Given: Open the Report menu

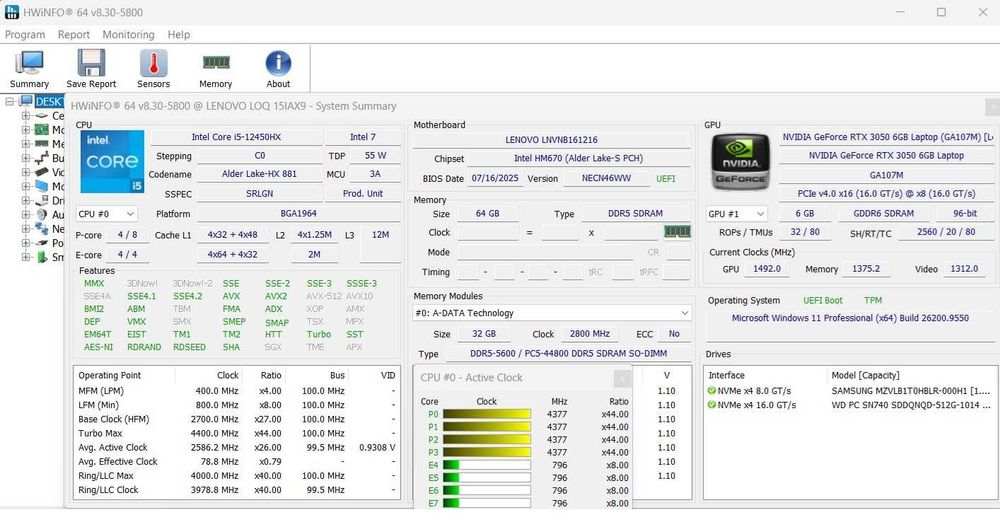Looking at the screenshot, I should coord(74,34).
